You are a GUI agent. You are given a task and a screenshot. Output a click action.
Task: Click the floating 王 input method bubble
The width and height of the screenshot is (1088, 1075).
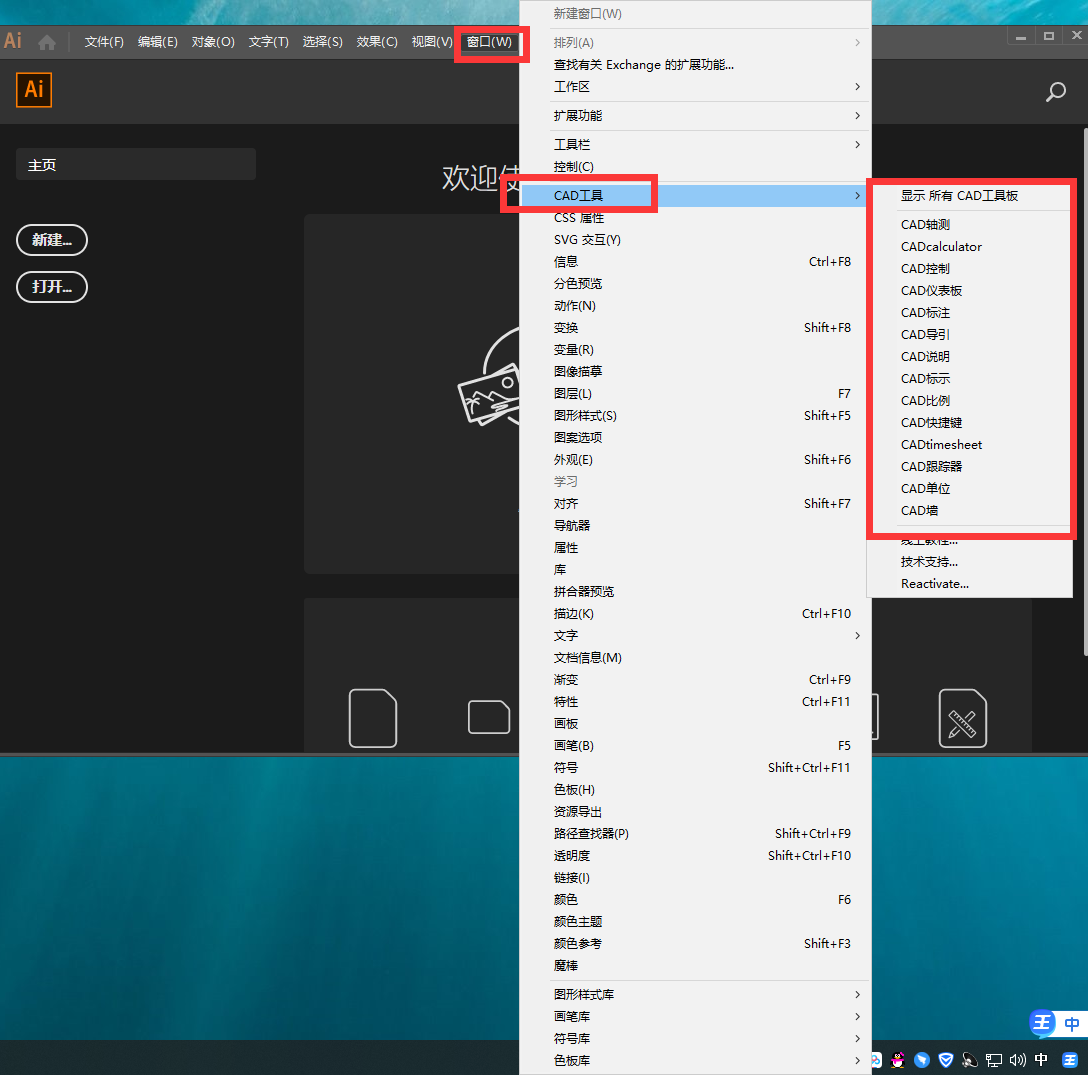tap(1042, 1023)
